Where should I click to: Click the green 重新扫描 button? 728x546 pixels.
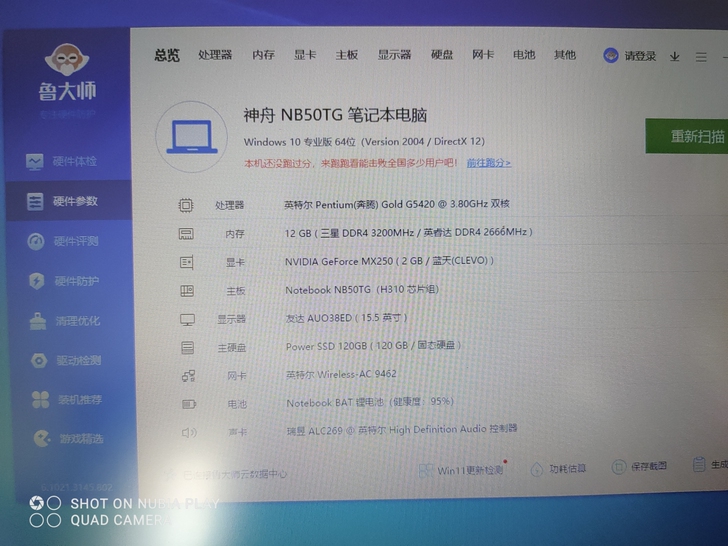pos(687,136)
